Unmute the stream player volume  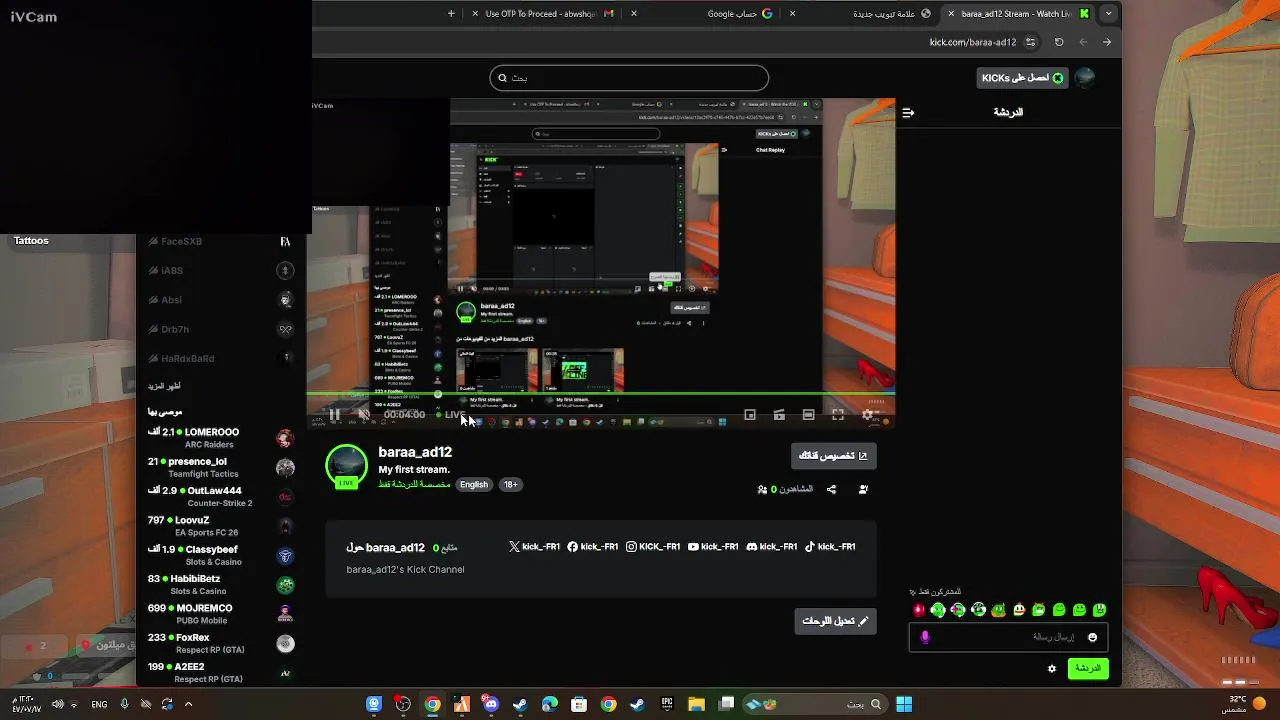tap(364, 414)
